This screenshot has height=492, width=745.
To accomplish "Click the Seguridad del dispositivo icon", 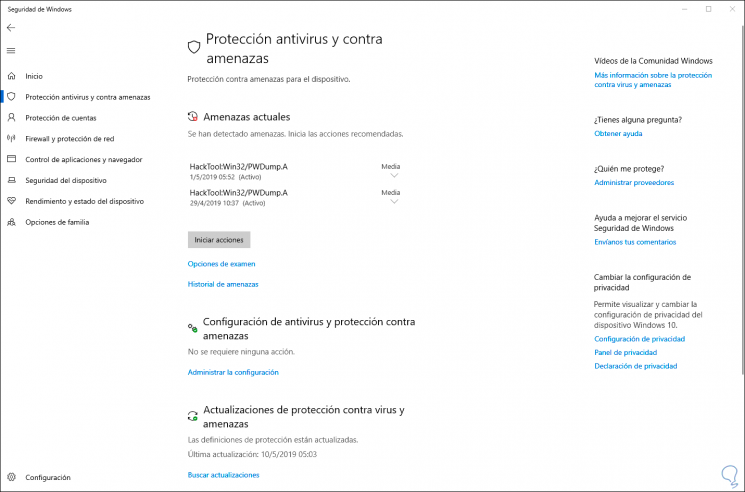I will click(x=12, y=180).
